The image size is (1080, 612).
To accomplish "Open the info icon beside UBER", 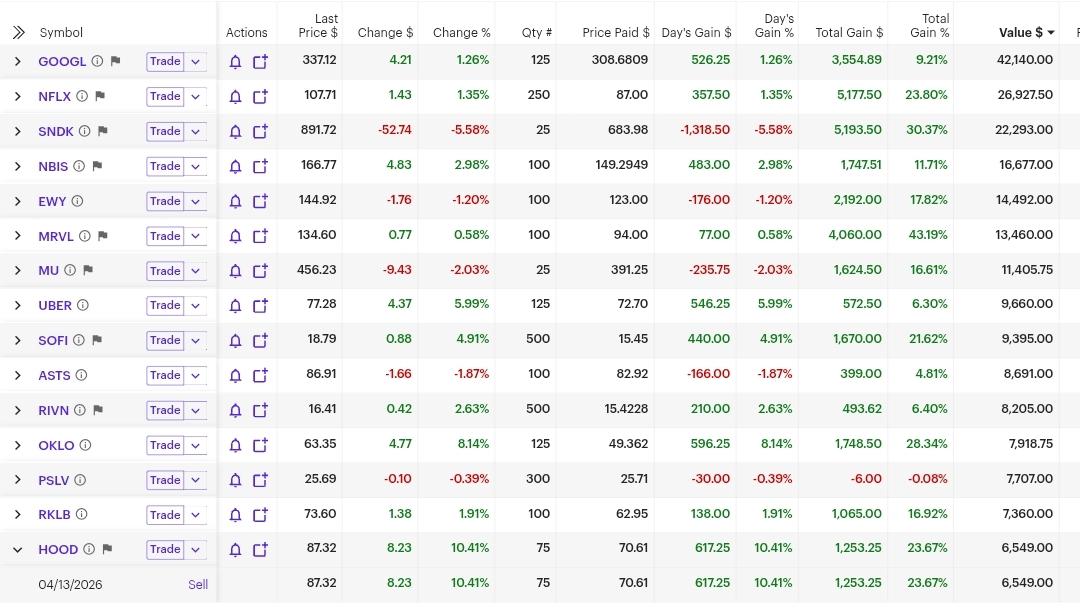I will (83, 306).
